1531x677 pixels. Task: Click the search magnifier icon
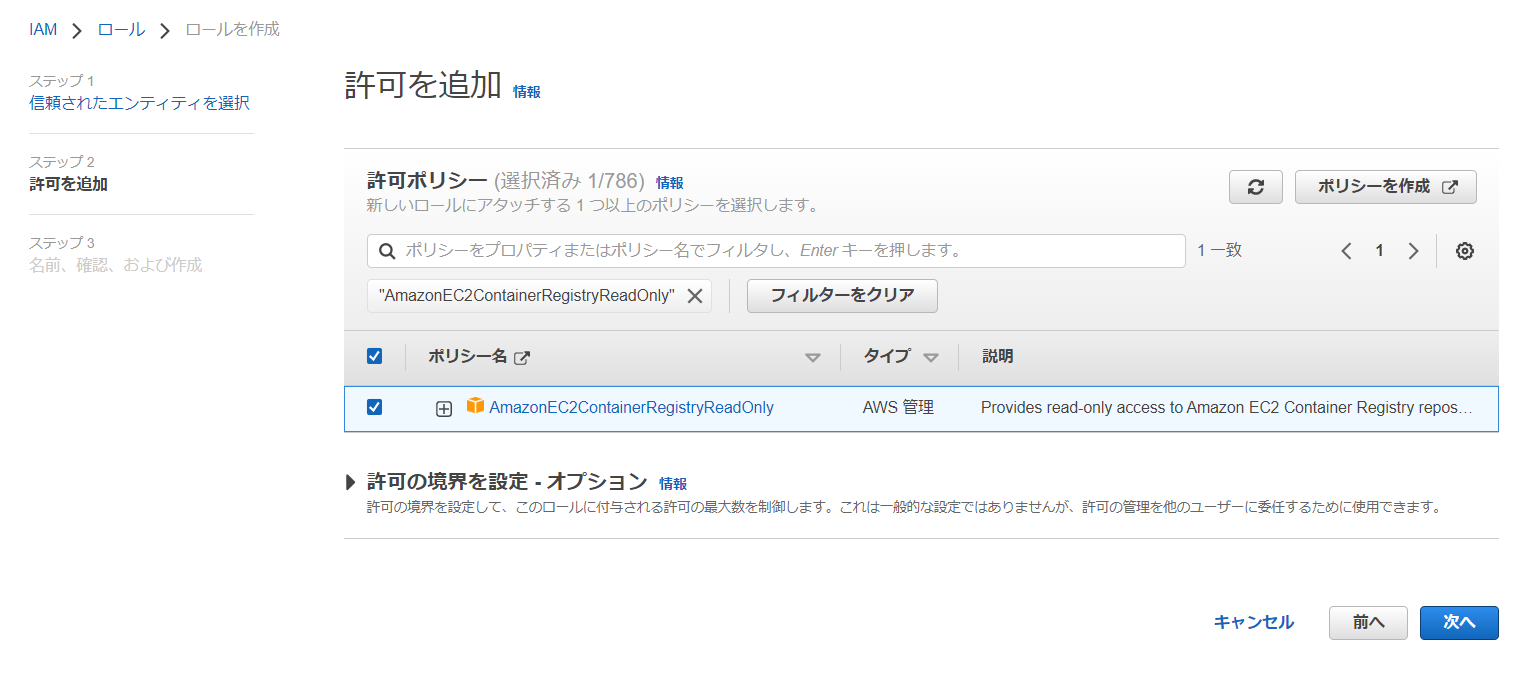coord(387,251)
